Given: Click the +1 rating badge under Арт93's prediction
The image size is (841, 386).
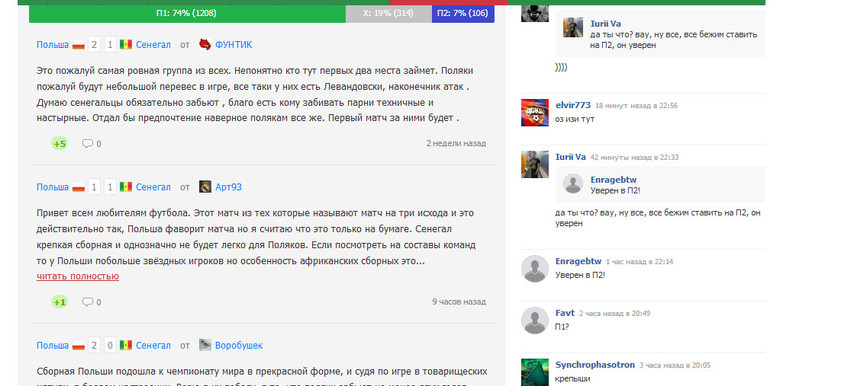Looking at the screenshot, I should click(60, 302).
